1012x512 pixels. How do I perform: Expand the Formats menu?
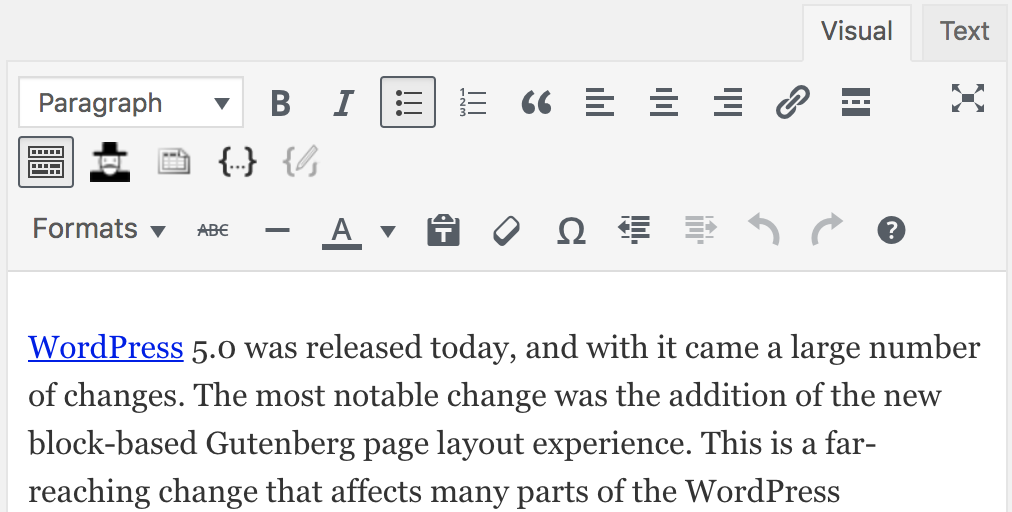pyautogui.click(x=99, y=230)
